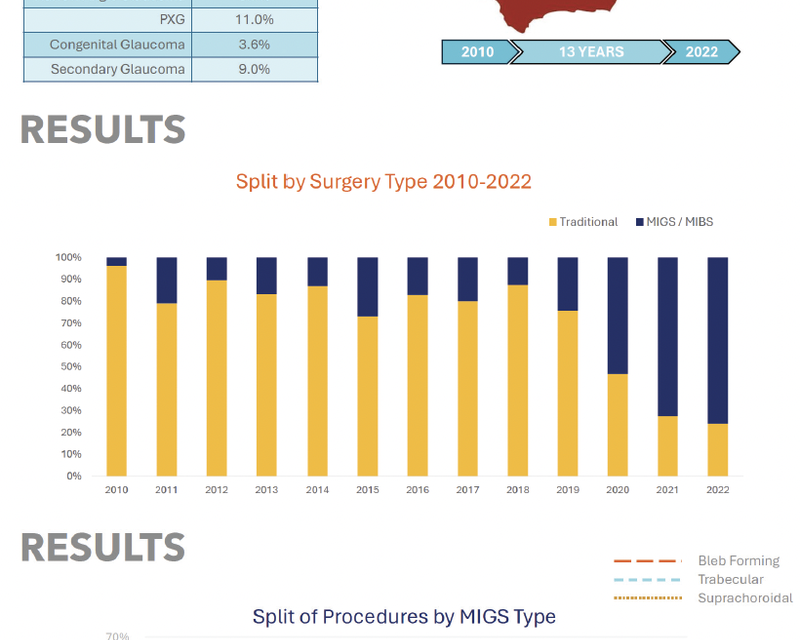Click the 2022 bar's yellow Traditional segment
The width and height of the screenshot is (800, 640).
coord(717,450)
